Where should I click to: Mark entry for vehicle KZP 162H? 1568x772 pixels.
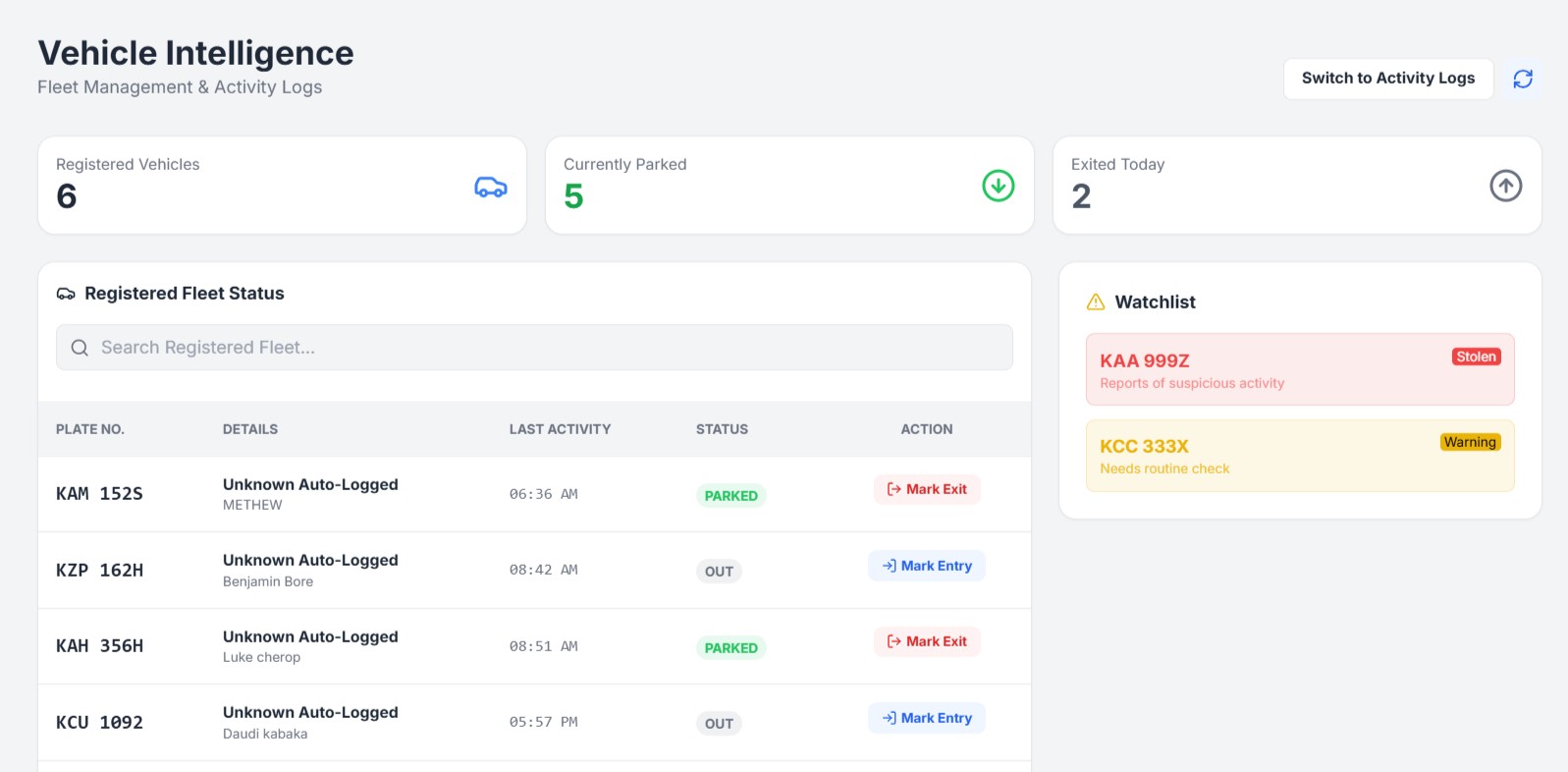[927, 566]
